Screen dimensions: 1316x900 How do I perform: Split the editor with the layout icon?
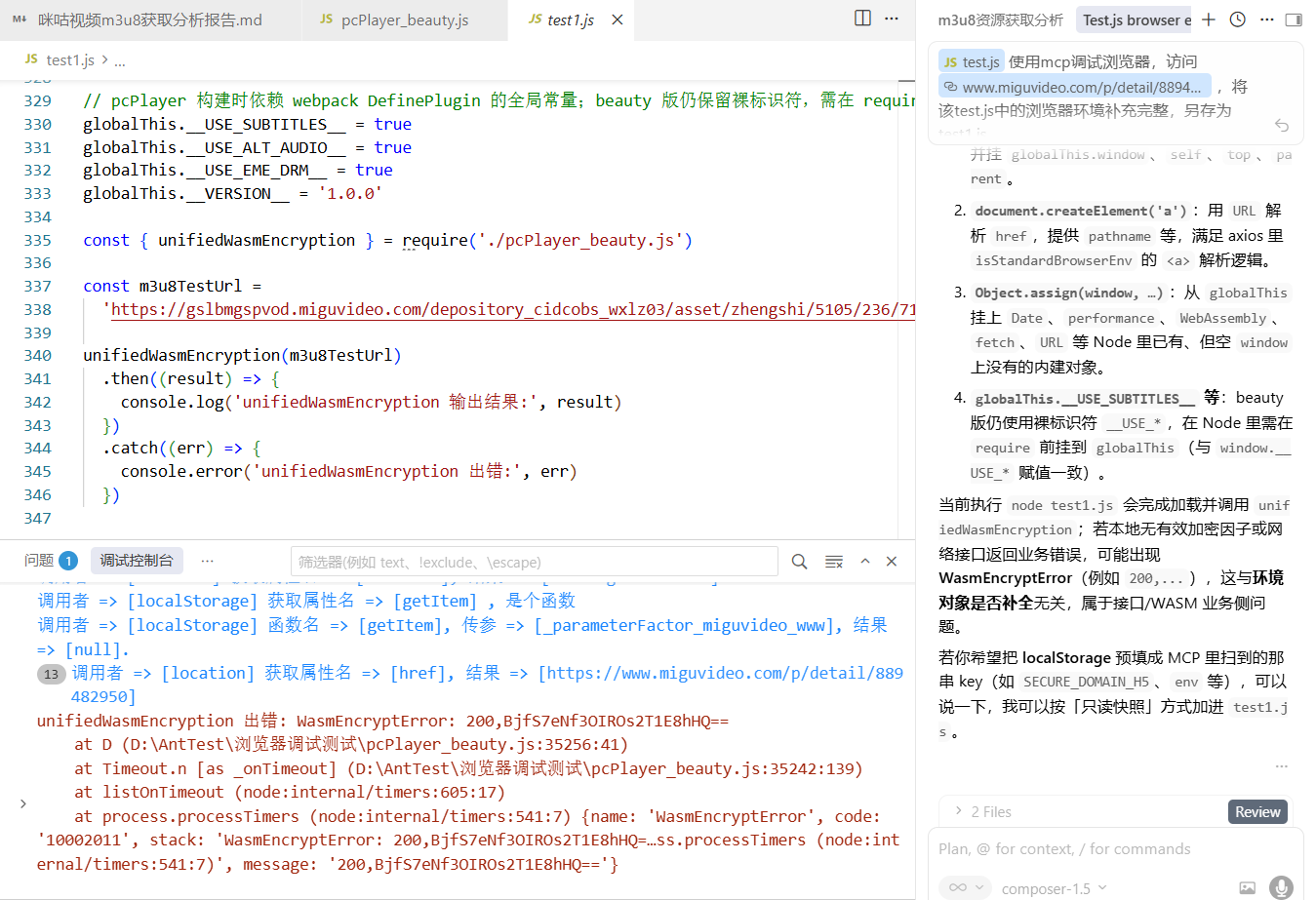(x=862, y=19)
